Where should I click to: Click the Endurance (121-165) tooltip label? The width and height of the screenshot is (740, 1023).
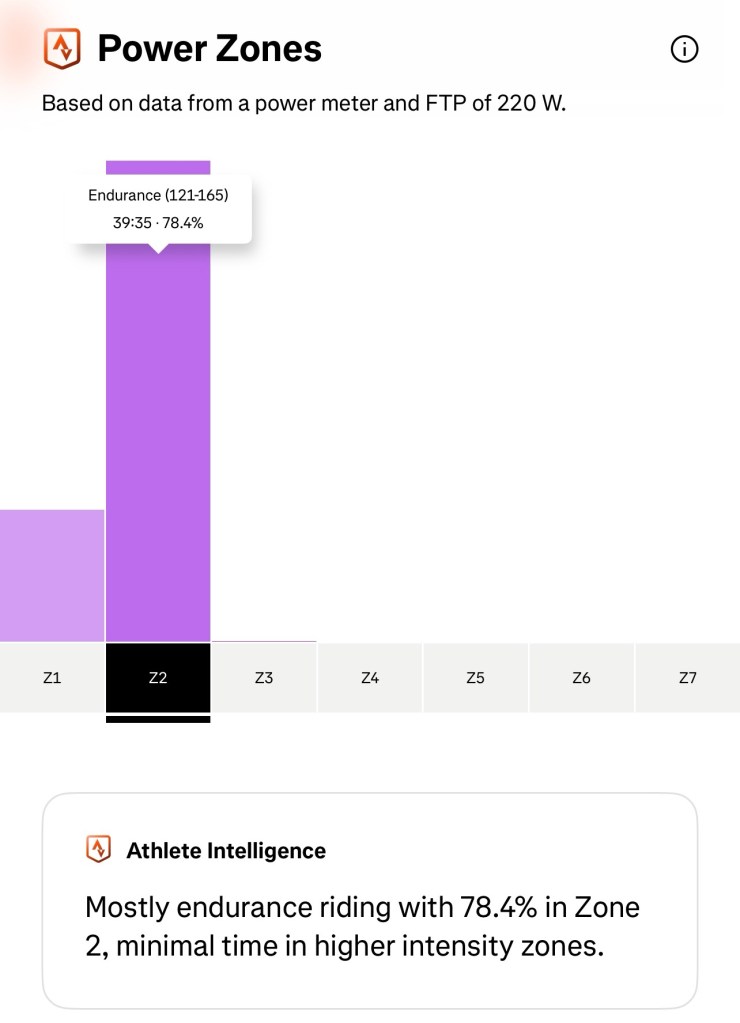point(158,196)
